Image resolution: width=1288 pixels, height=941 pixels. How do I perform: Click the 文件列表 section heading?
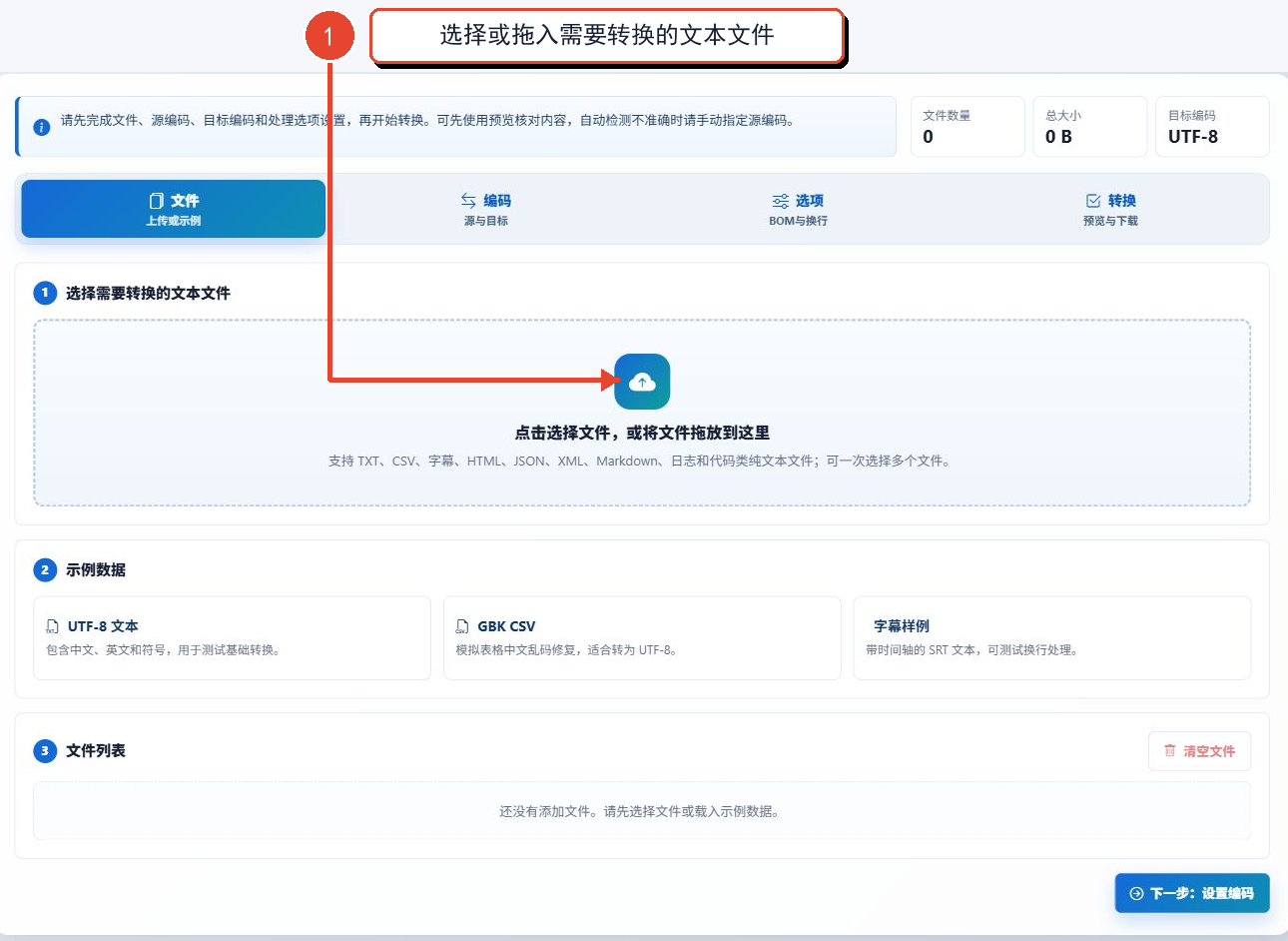click(x=96, y=750)
